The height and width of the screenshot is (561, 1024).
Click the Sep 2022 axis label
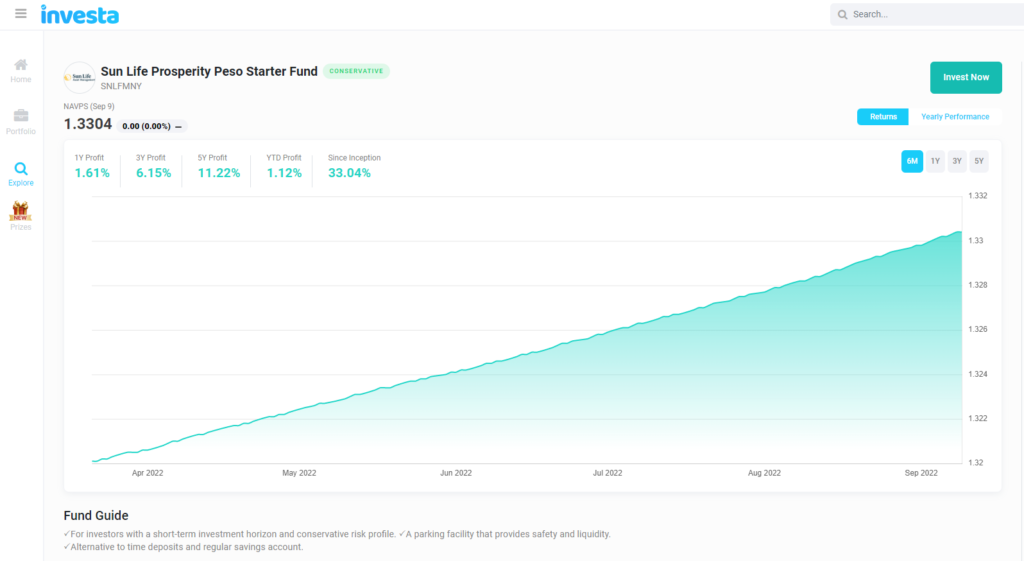[x=921, y=473]
